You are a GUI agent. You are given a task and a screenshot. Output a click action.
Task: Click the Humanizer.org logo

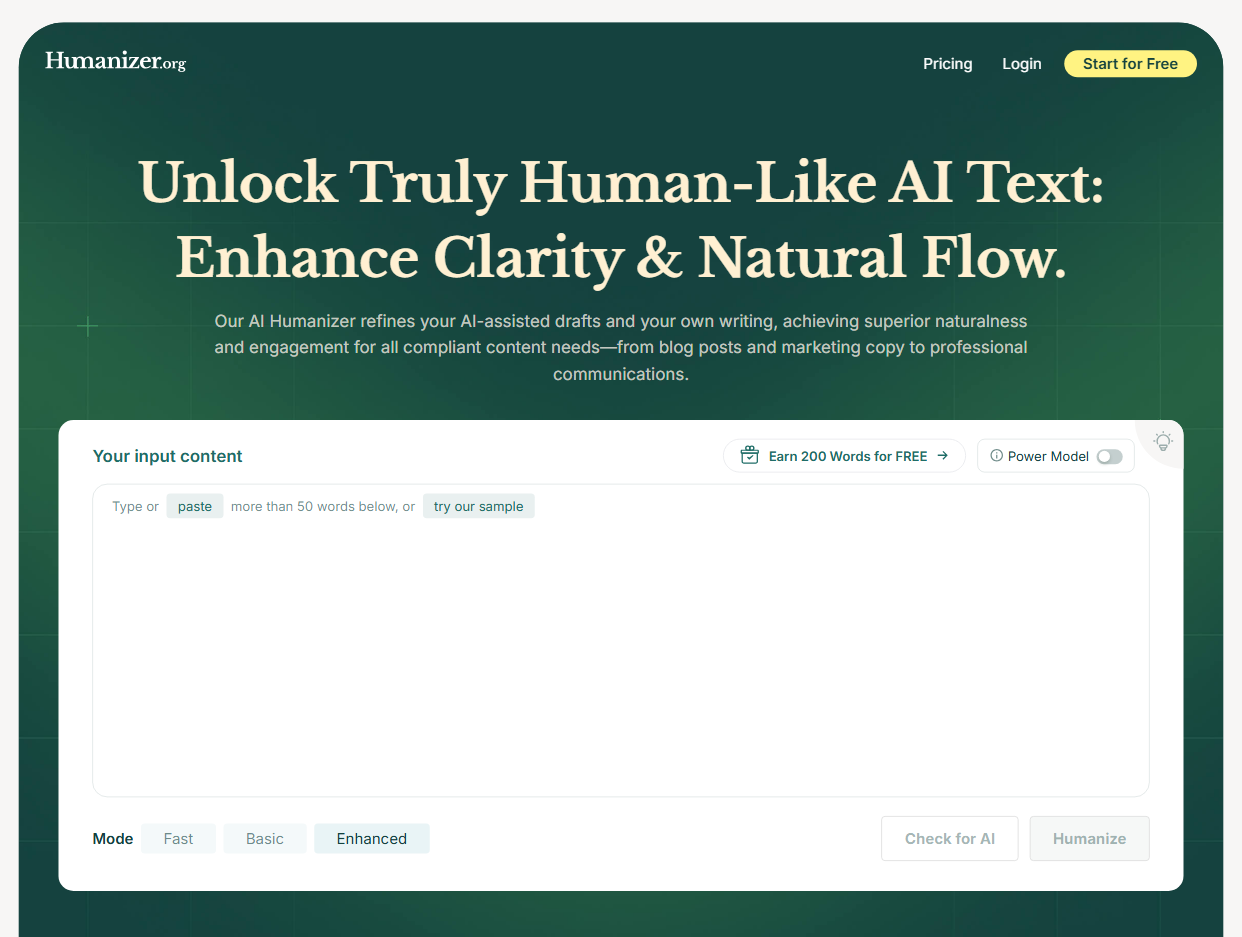coord(115,60)
